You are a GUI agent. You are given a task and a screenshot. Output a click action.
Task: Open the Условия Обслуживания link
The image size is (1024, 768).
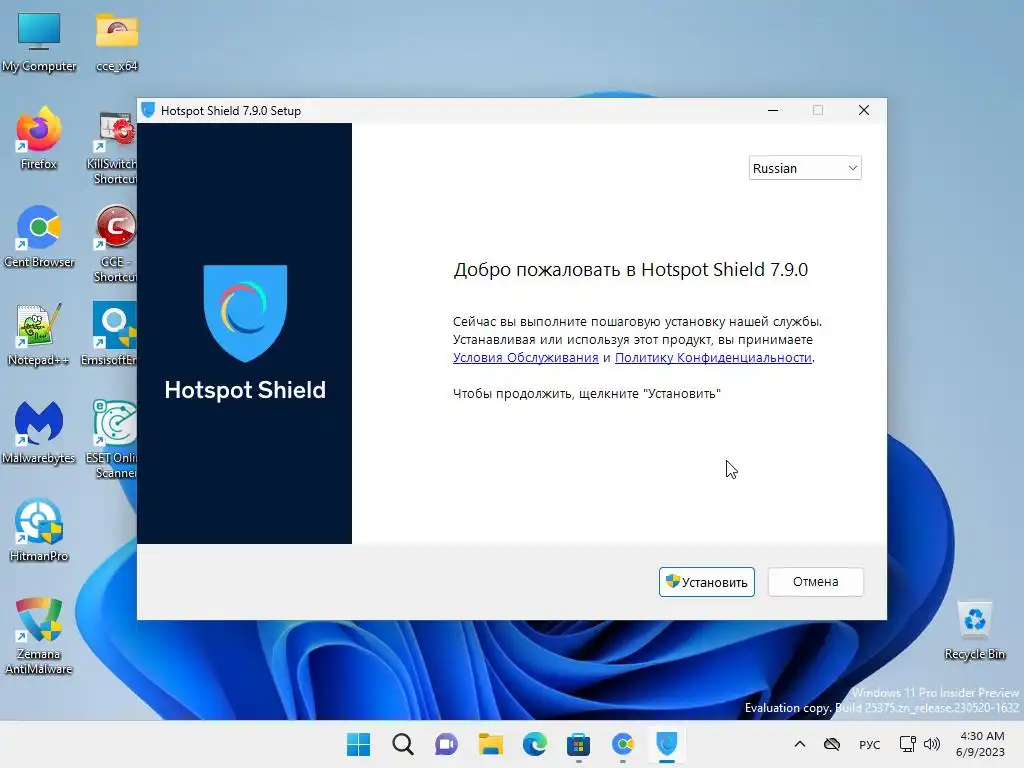(x=526, y=358)
